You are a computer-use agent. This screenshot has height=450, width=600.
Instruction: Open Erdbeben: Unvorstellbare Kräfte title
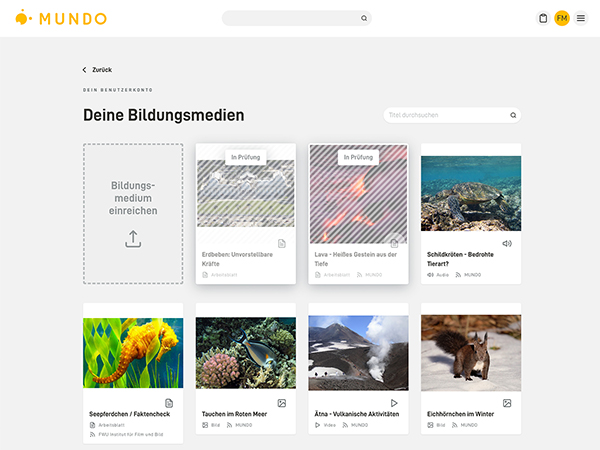[x=237, y=259]
